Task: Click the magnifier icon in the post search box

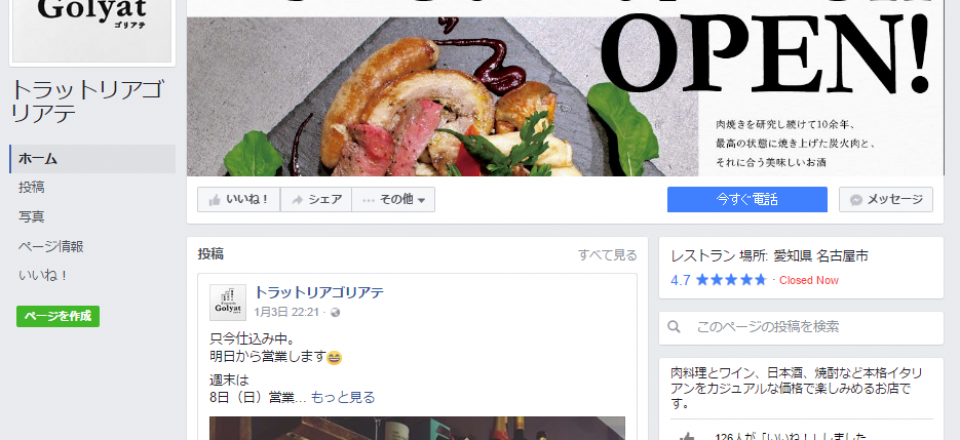Action: pyautogui.click(x=674, y=327)
